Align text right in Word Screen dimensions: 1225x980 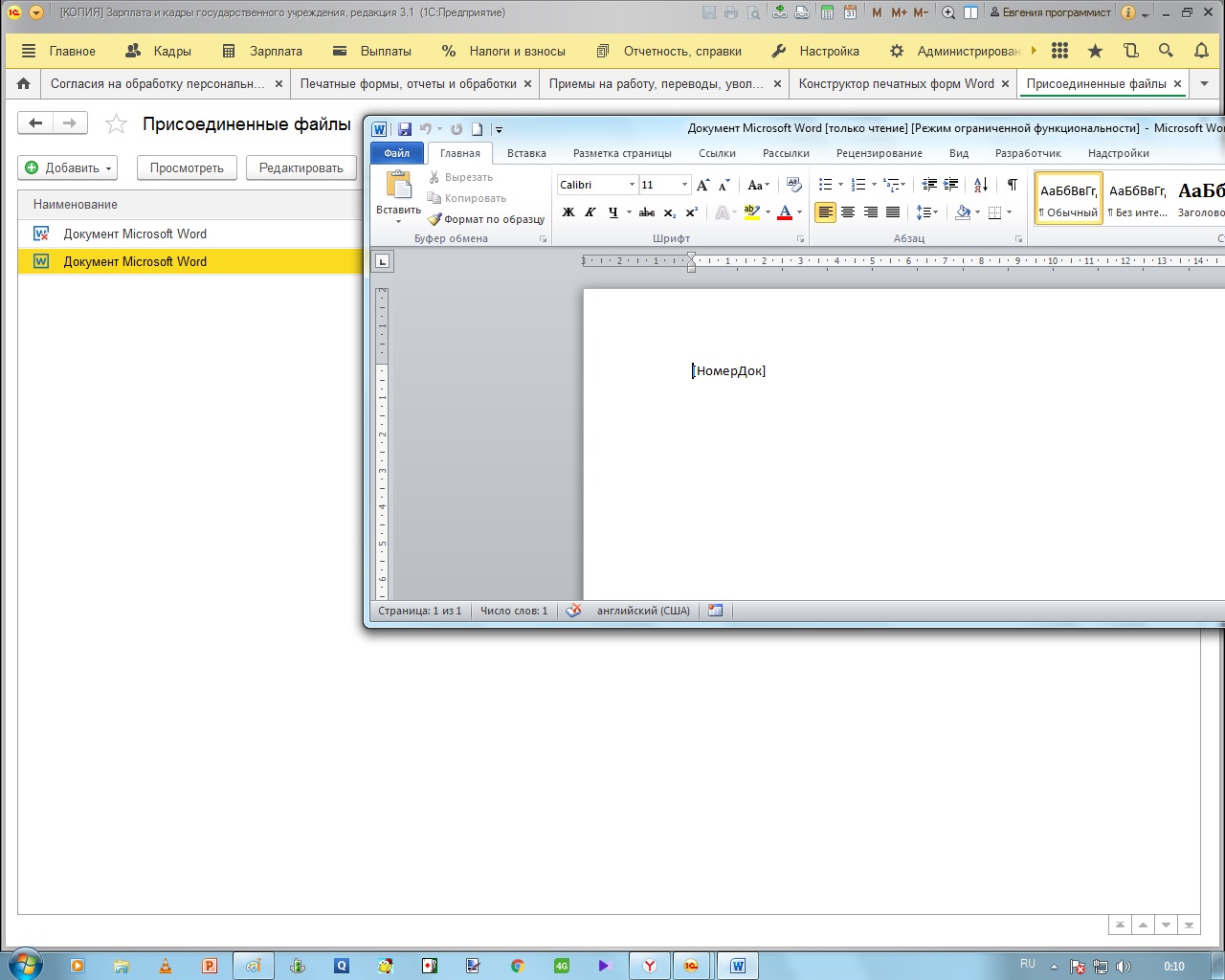pyautogui.click(x=871, y=212)
